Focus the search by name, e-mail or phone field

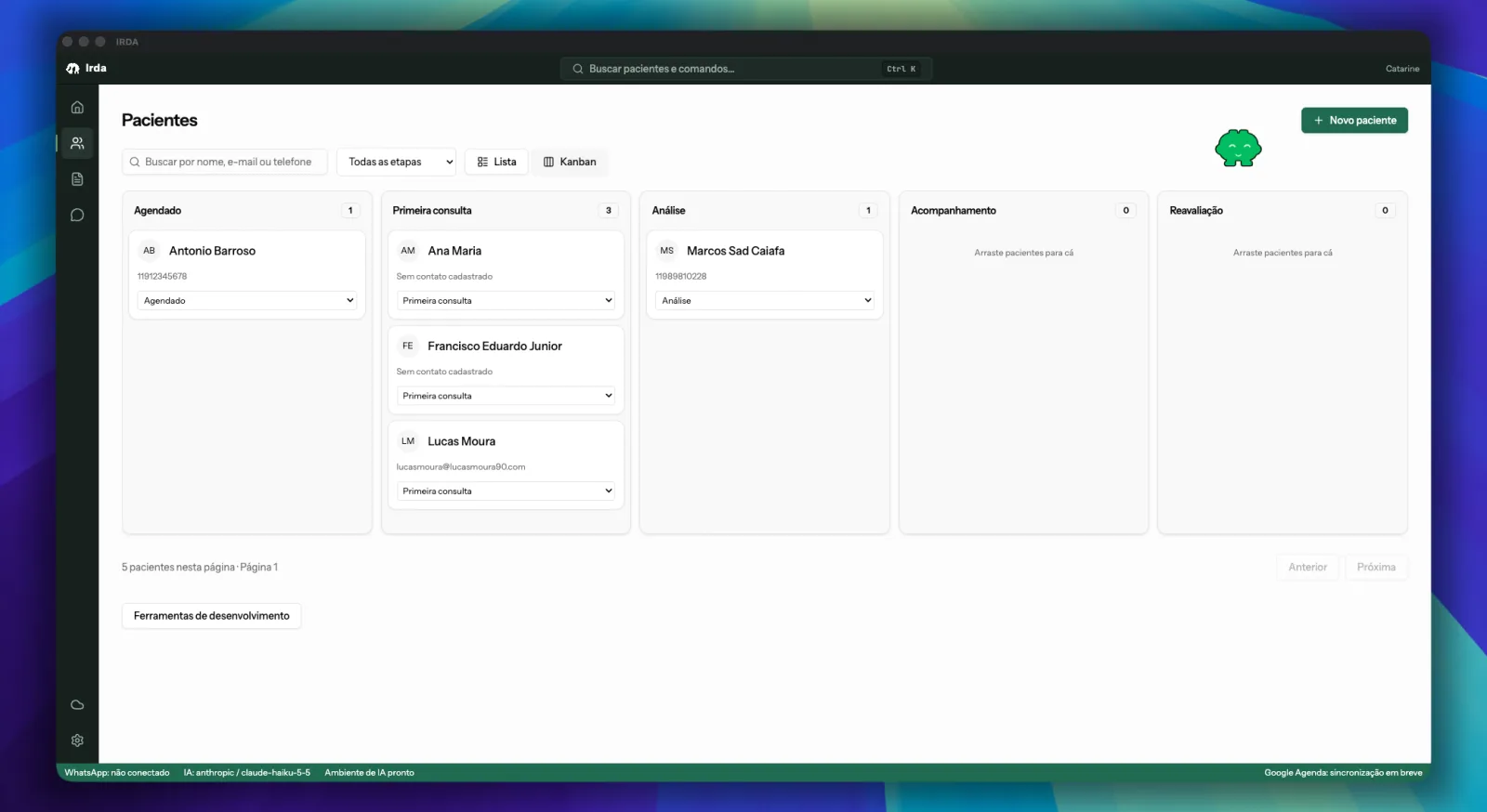[225, 162]
